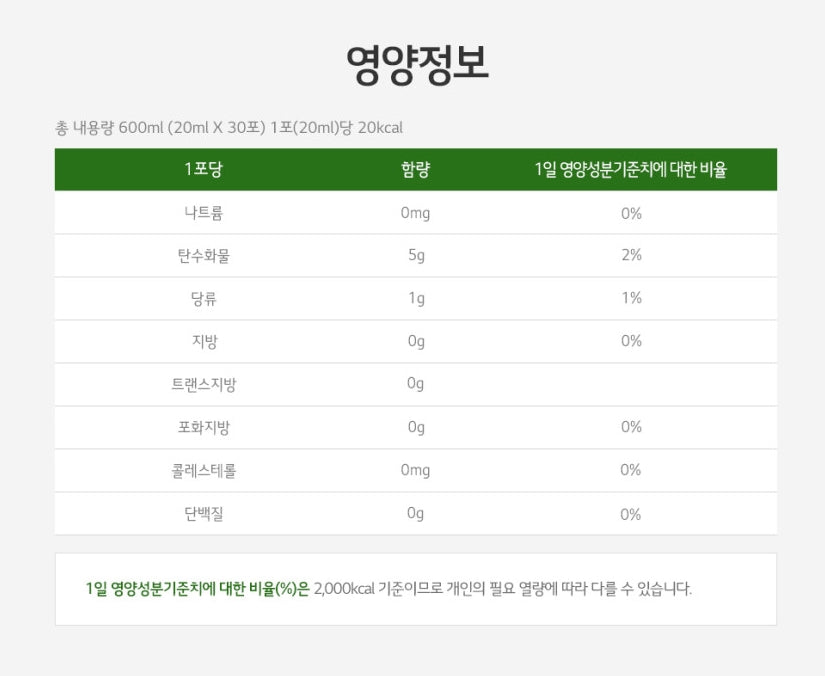Click the 5g value for 탄수화물
The image size is (825, 676).
click(x=416, y=256)
